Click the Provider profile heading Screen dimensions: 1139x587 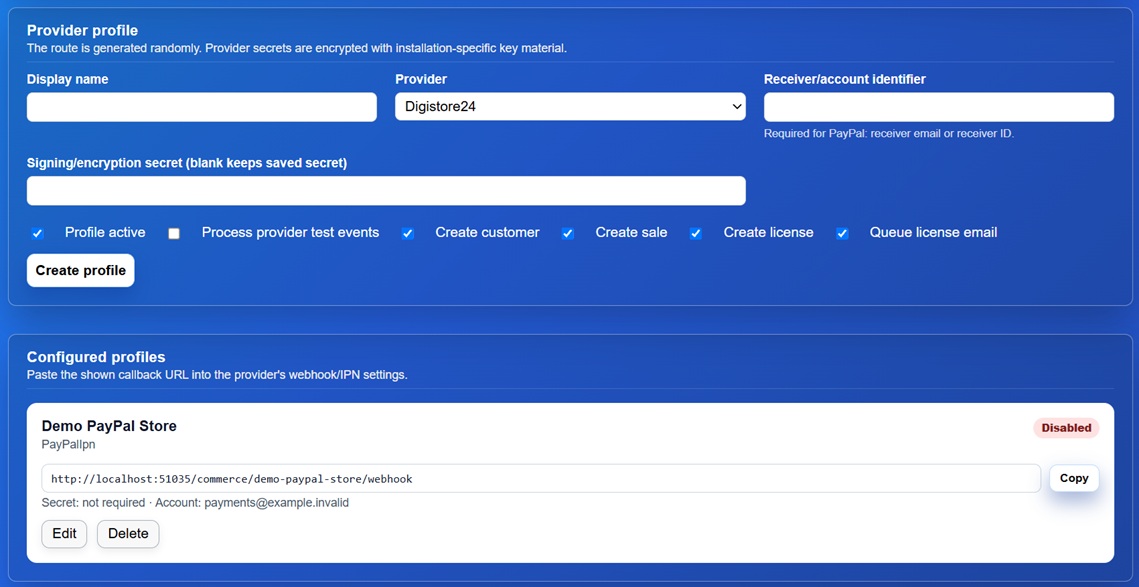(x=82, y=31)
